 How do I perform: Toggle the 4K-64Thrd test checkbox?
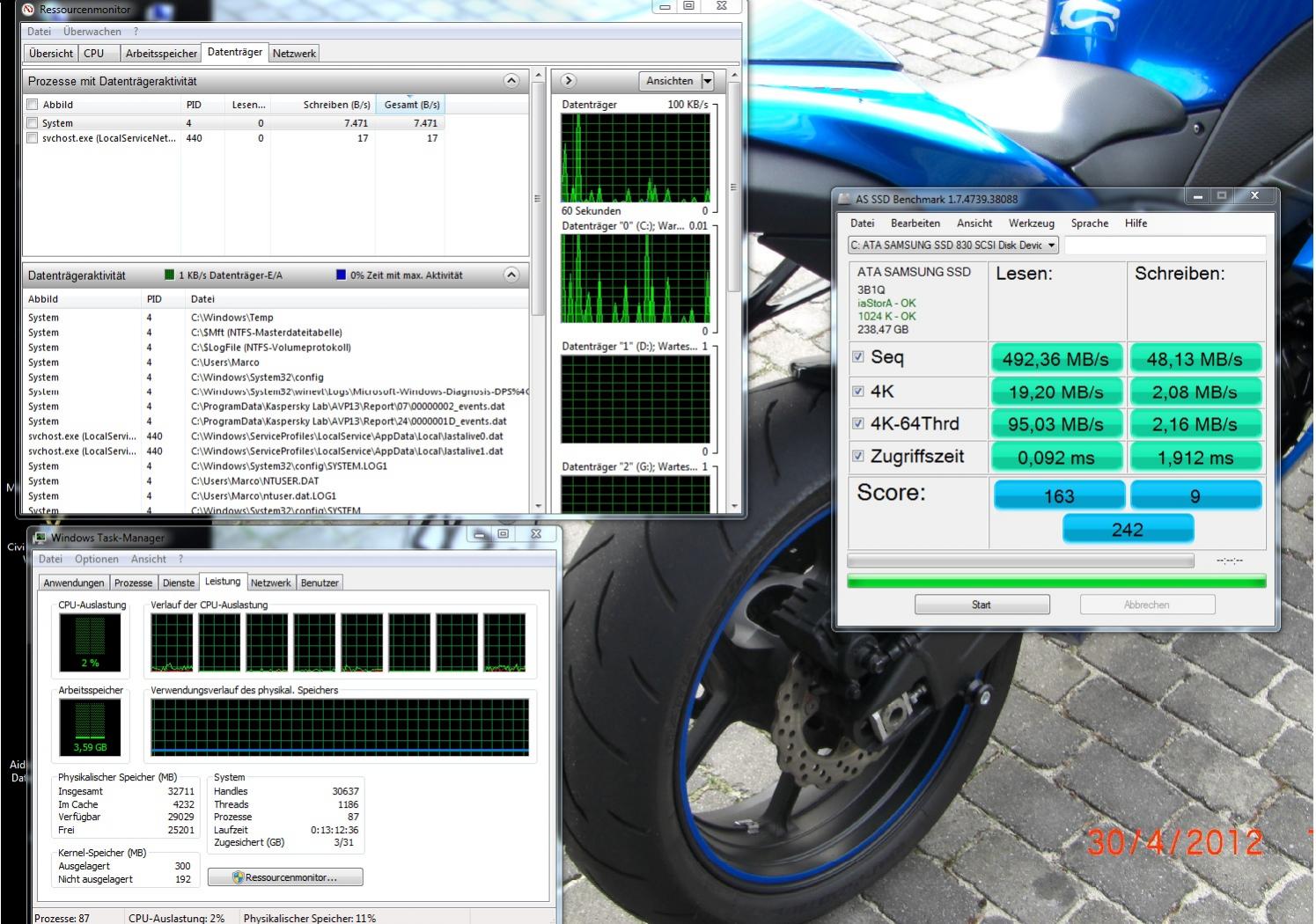pyautogui.click(x=858, y=423)
